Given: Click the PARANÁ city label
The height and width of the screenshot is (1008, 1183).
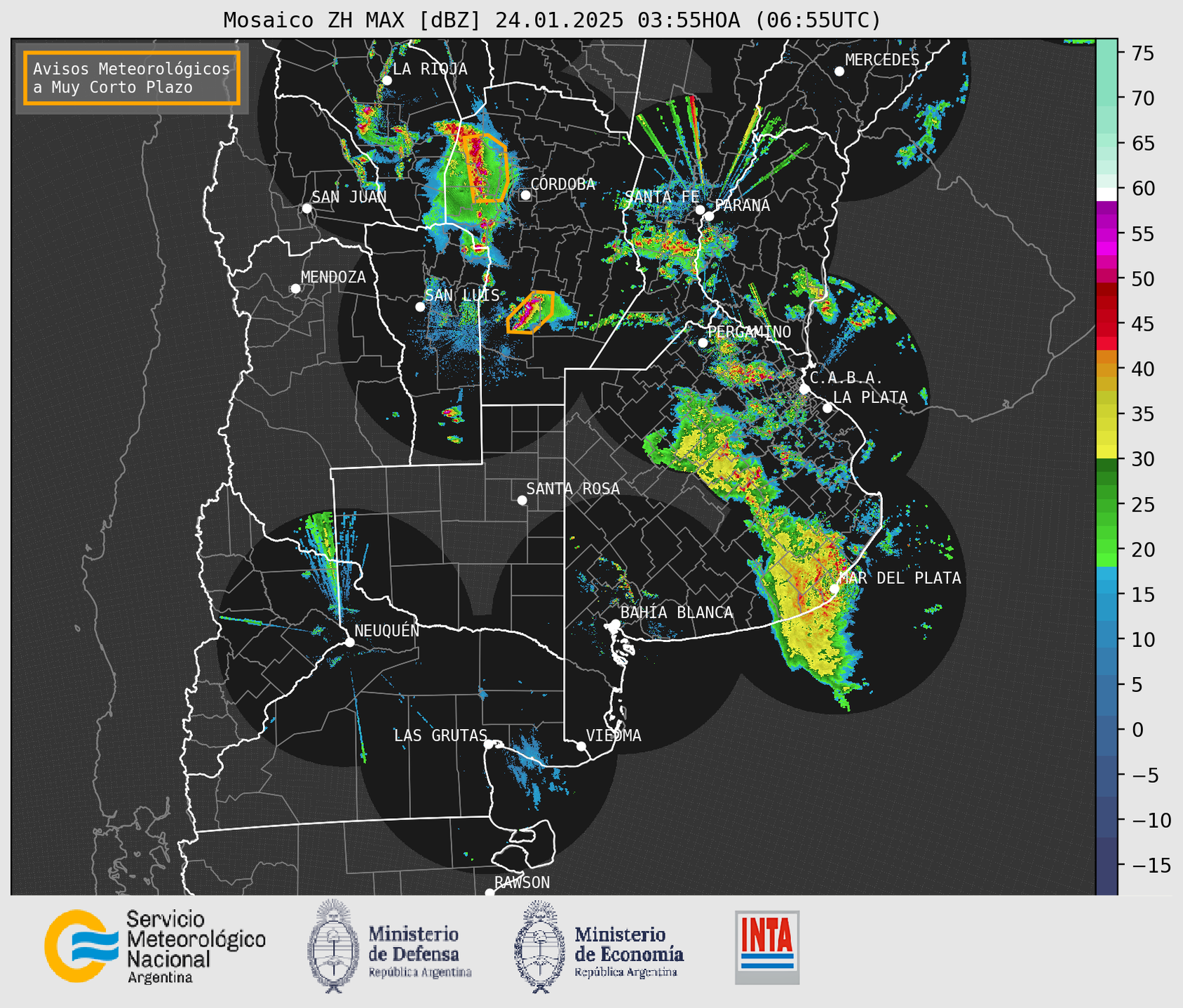Looking at the screenshot, I should [743, 205].
